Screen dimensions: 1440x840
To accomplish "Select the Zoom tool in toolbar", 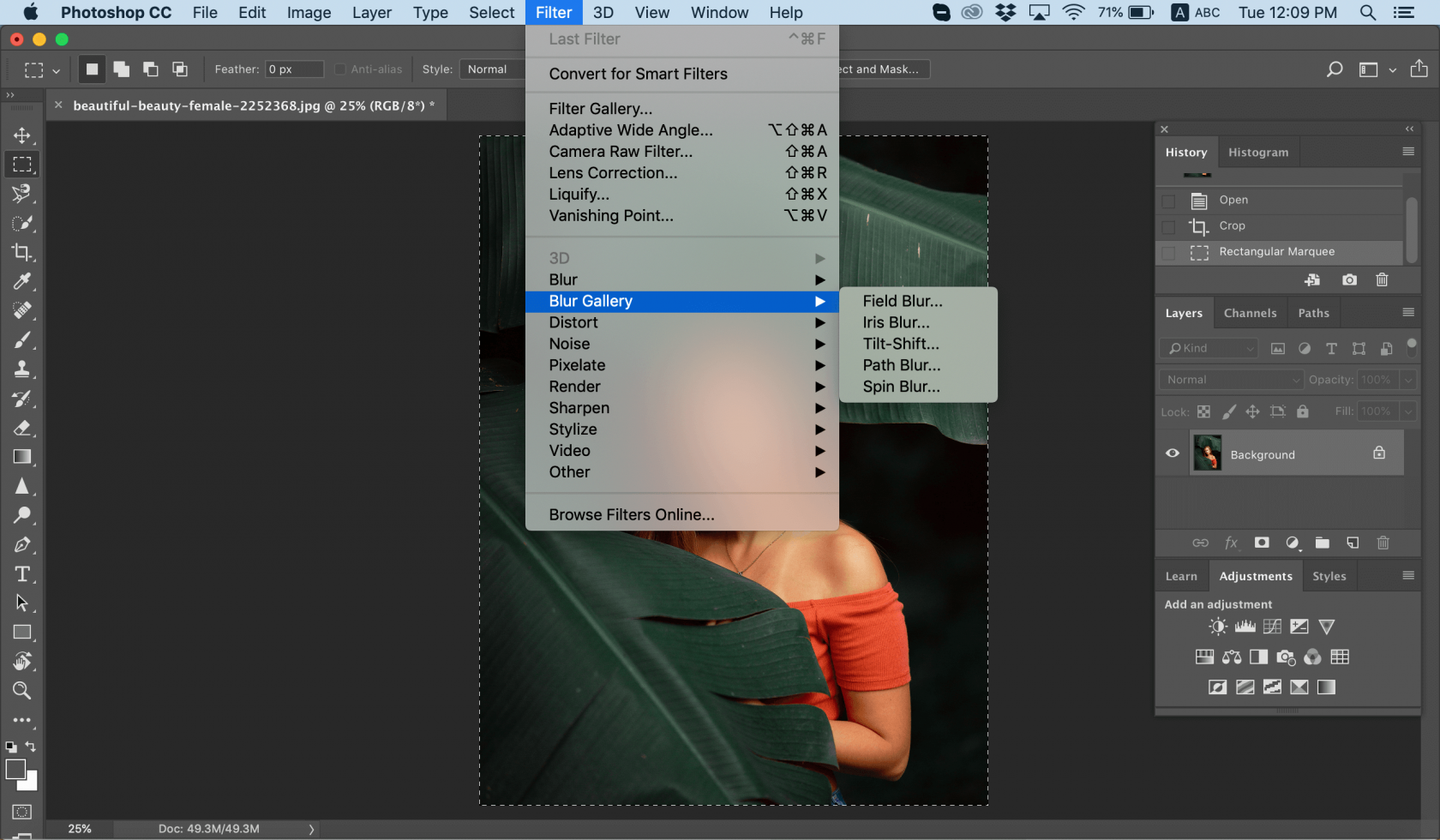I will point(22,691).
